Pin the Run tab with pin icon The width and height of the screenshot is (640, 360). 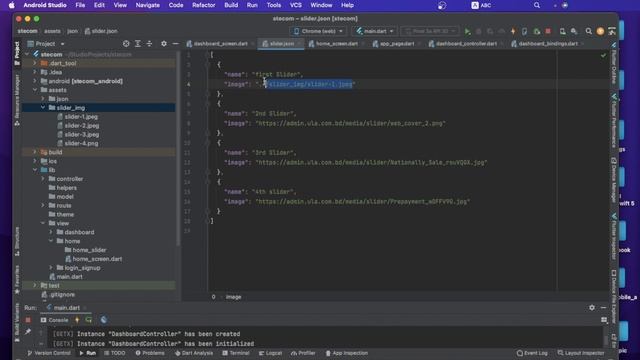point(28,332)
